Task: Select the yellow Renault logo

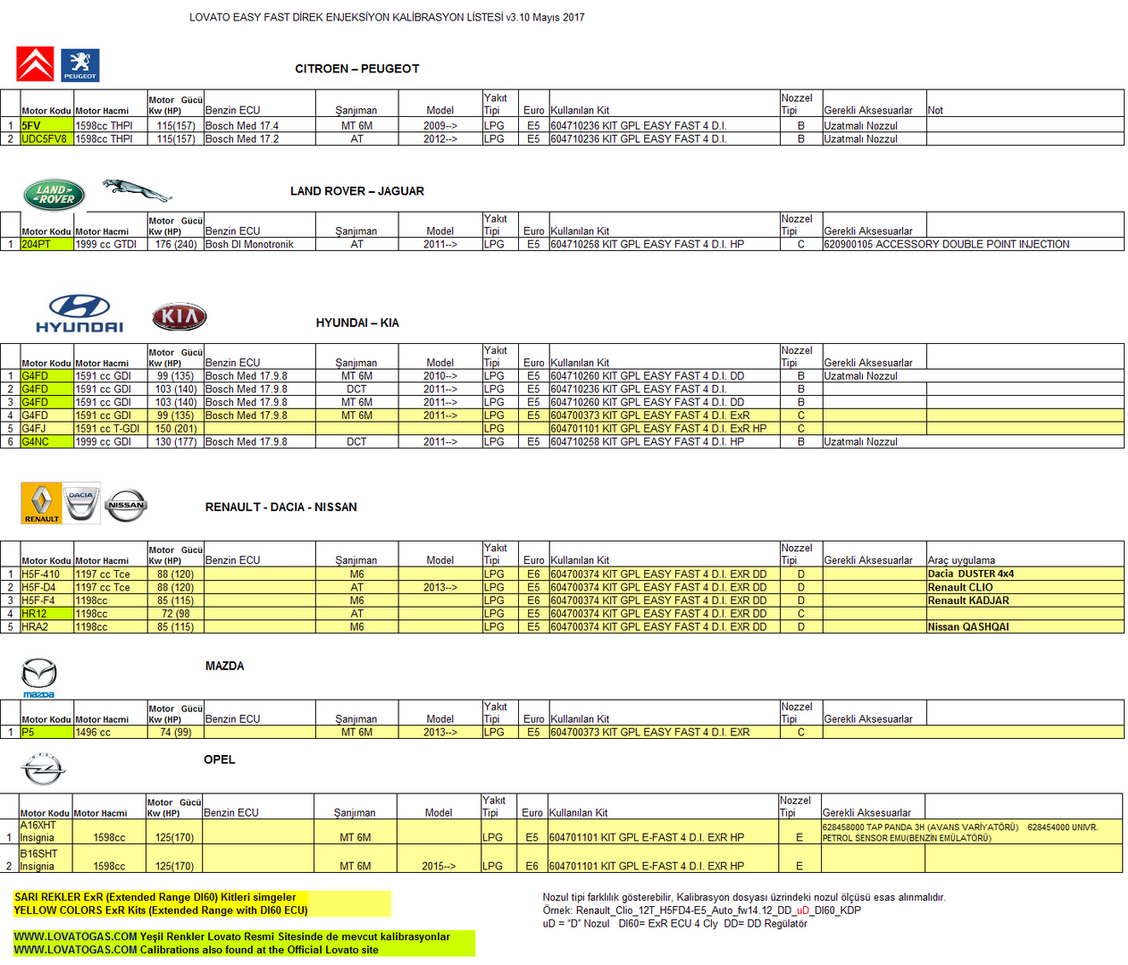Action: (x=41, y=503)
